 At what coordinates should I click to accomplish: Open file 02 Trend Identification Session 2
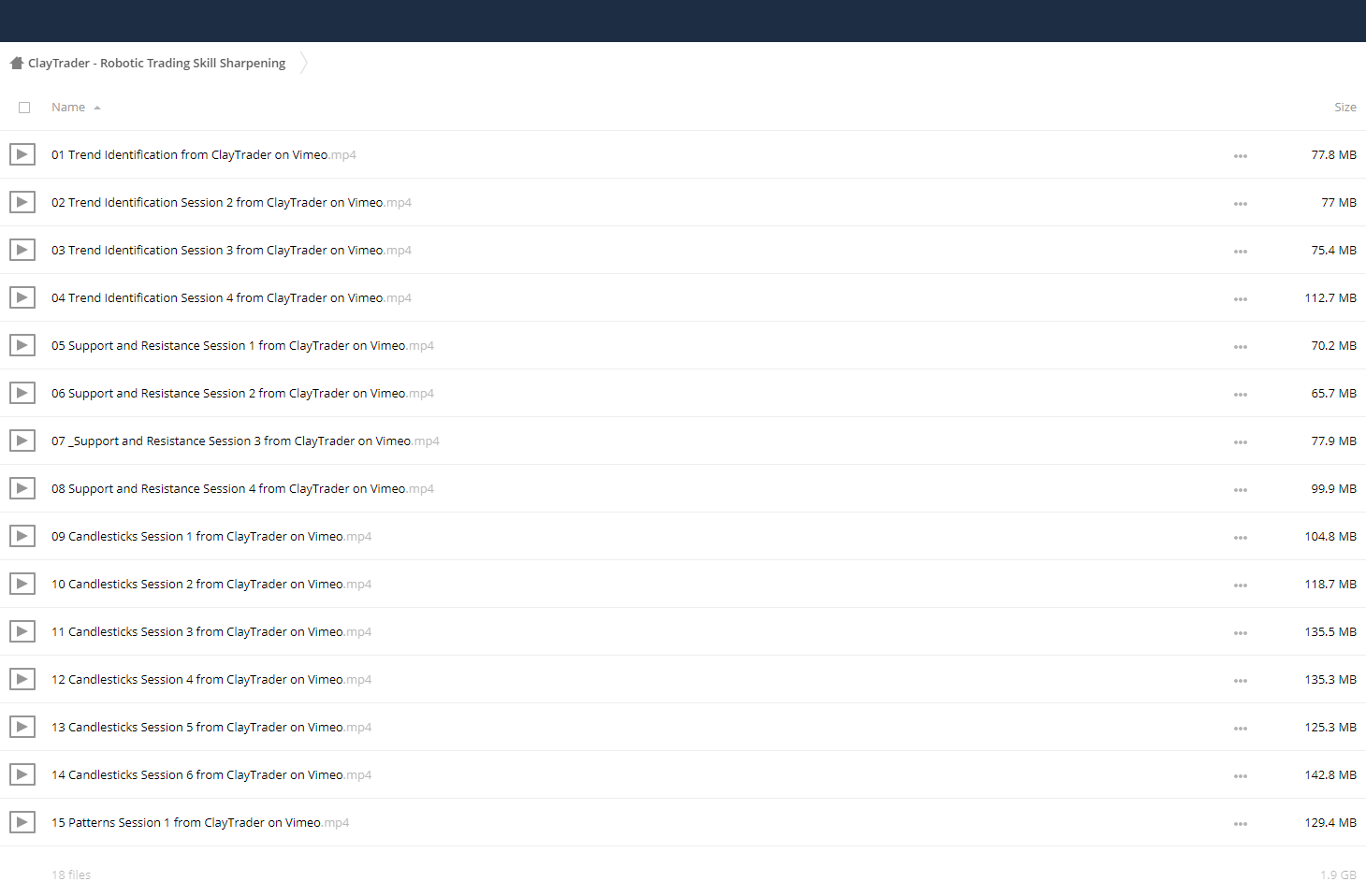(x=231, y=203)
